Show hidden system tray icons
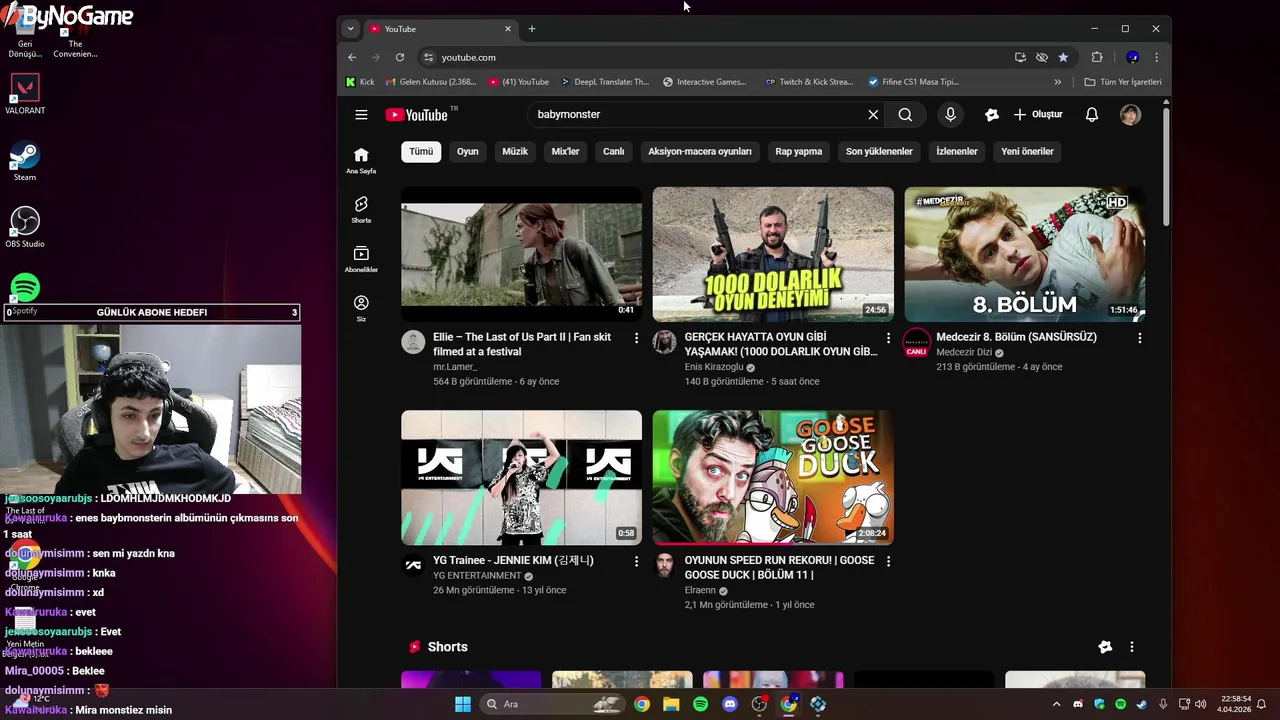The width and height of the screenshot is (1280, 720). coord(1056,704)
